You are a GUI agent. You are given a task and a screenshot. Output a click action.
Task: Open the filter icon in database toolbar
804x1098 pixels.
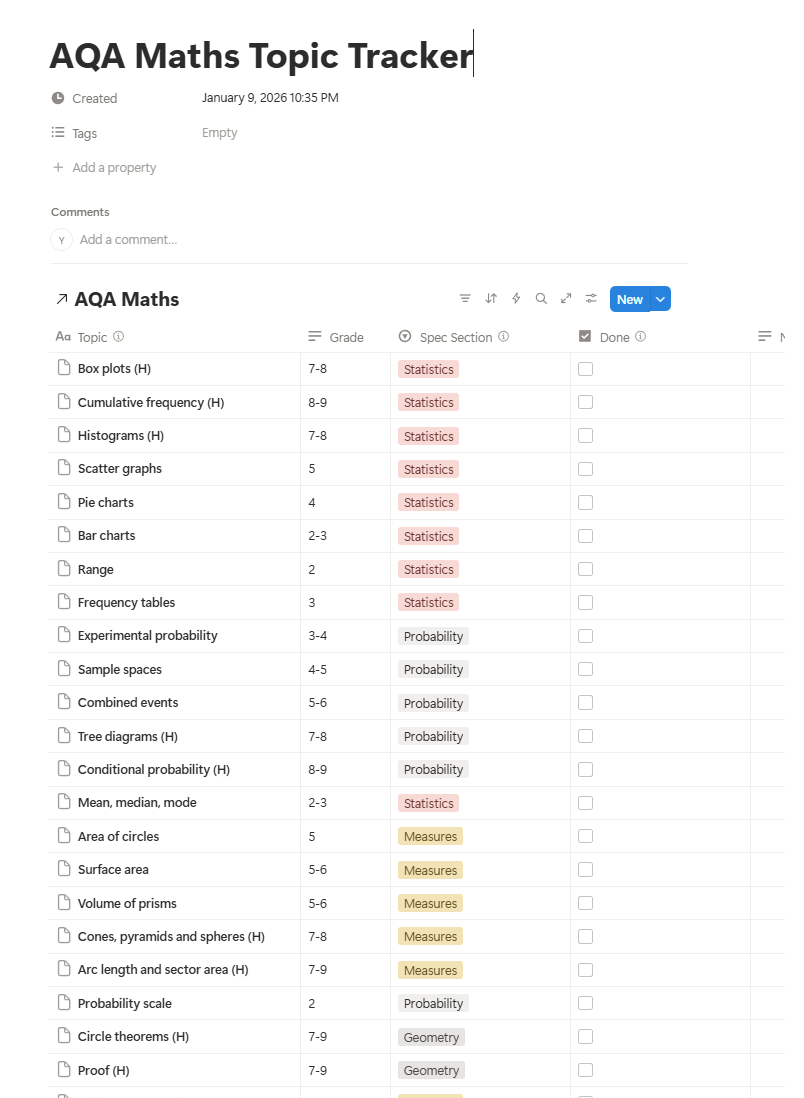465,299
